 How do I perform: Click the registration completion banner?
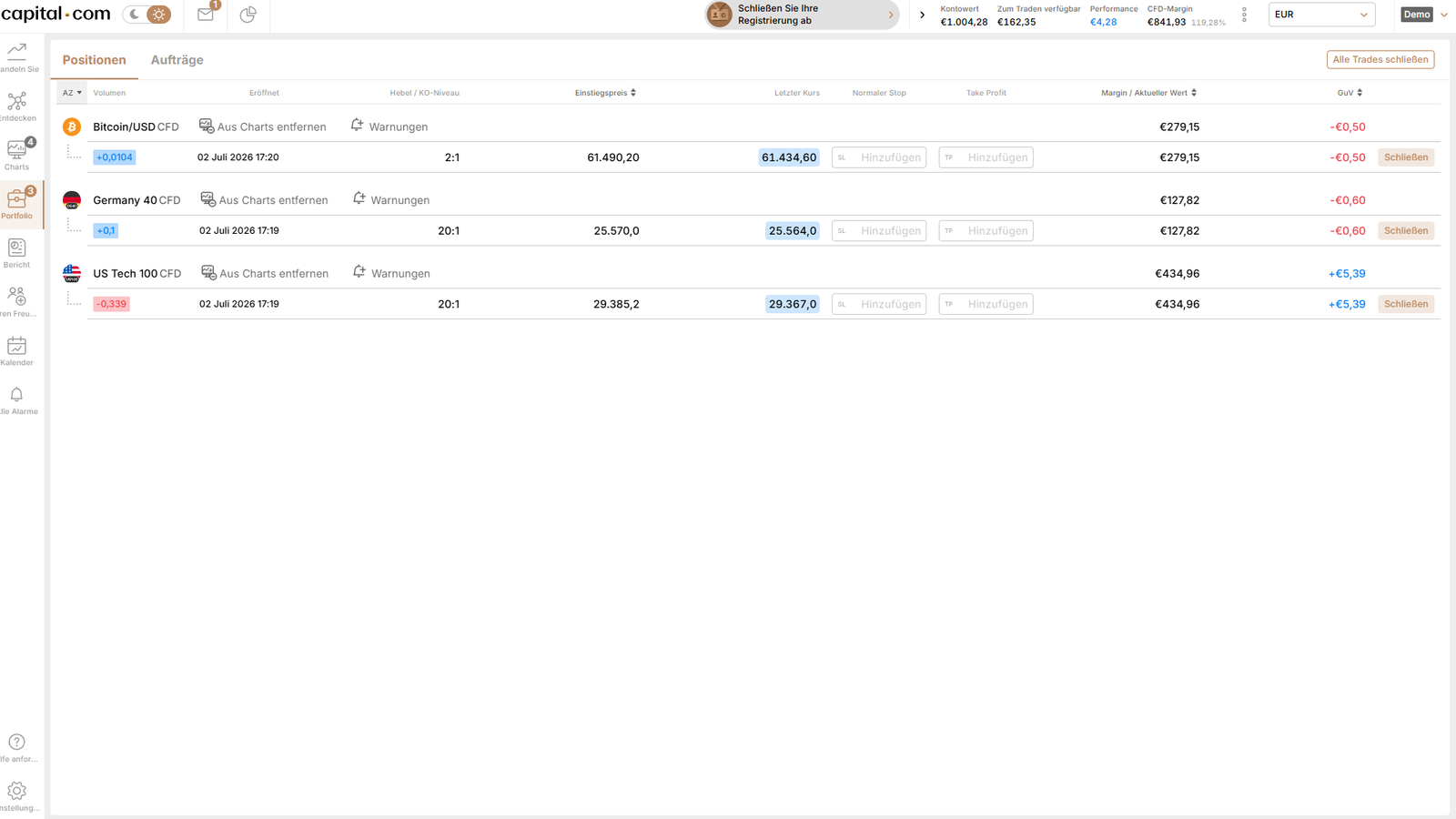click(x=802, y=15)
